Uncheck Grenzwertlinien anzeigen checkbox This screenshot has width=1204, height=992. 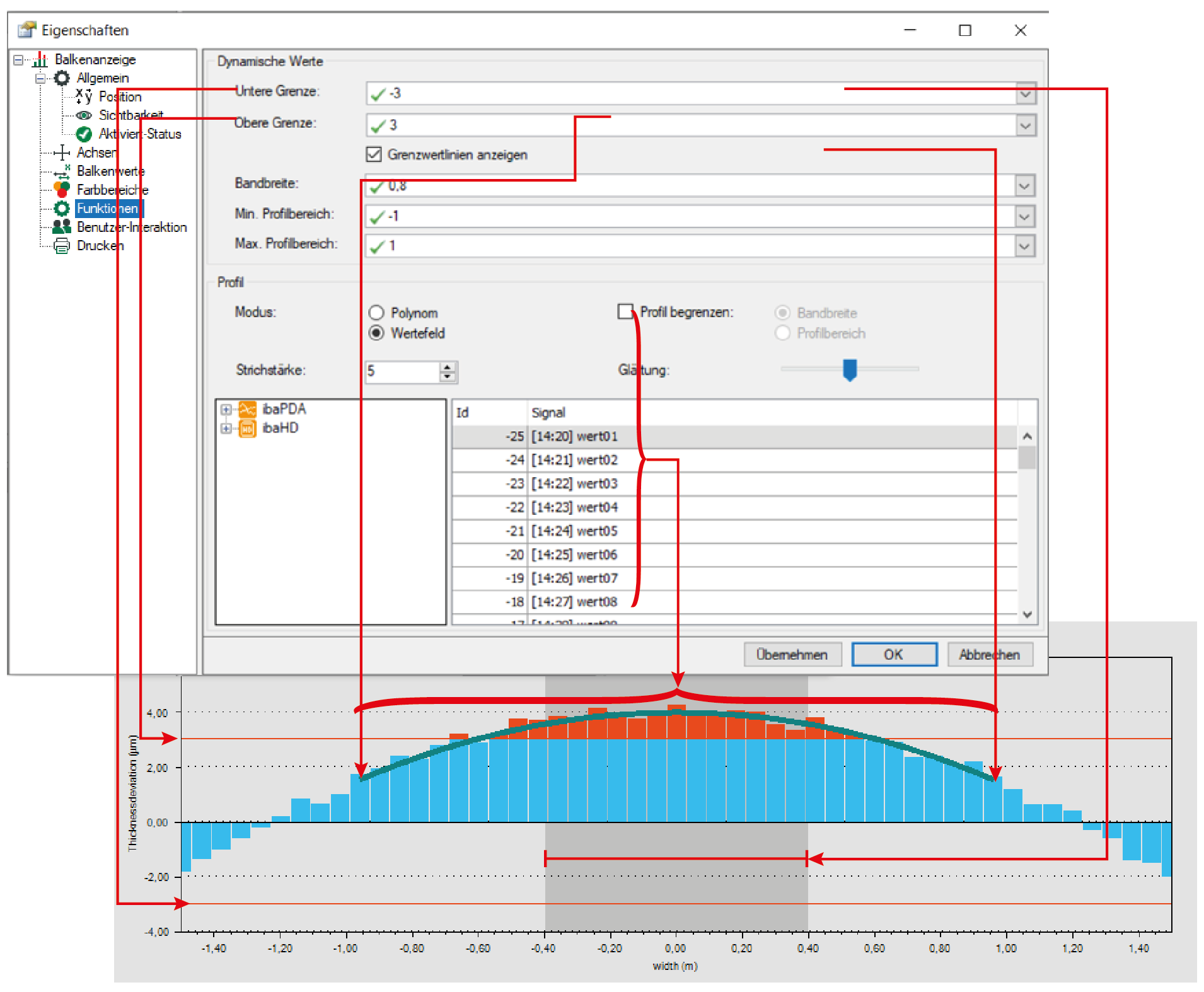pyautogui.click(x=374, y=154)
